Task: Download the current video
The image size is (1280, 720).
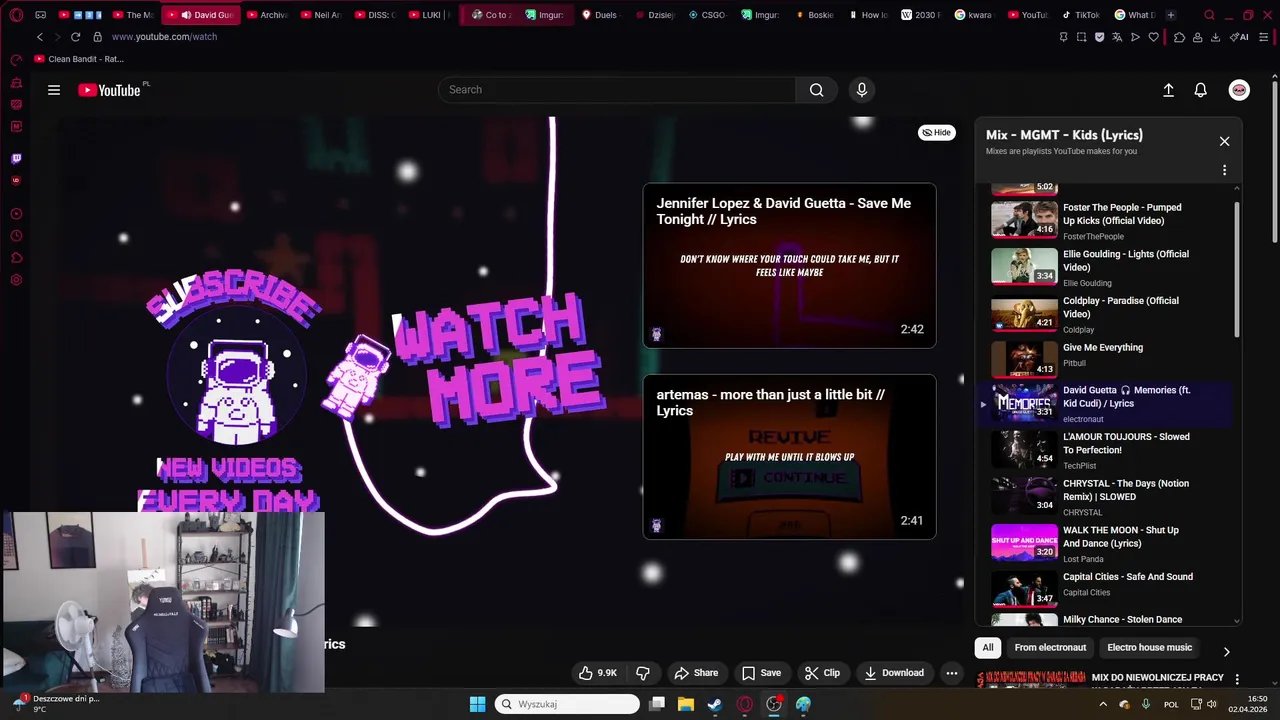Action: (x=894, y=673)
